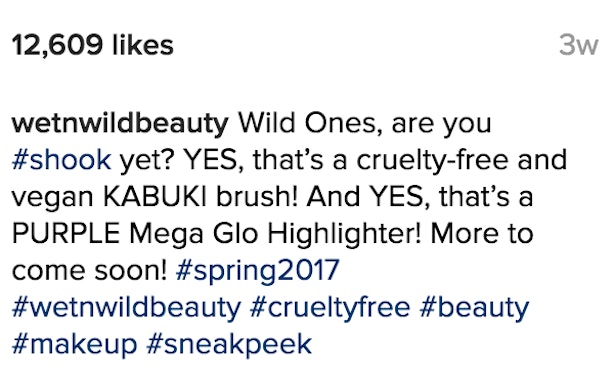Click "yet?" after the #shook hashtag

pyautogui.click(x=147, y=161)
